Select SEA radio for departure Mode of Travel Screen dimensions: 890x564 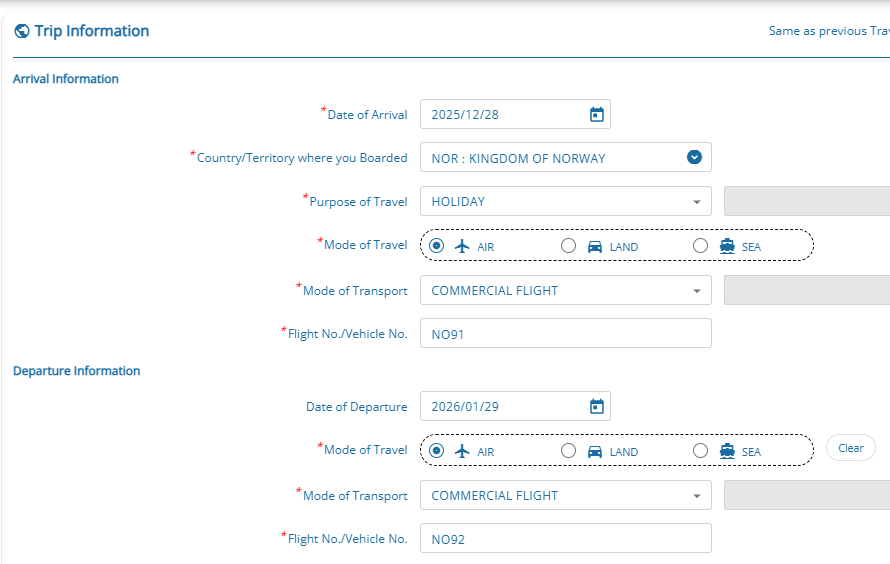[700, 451]
